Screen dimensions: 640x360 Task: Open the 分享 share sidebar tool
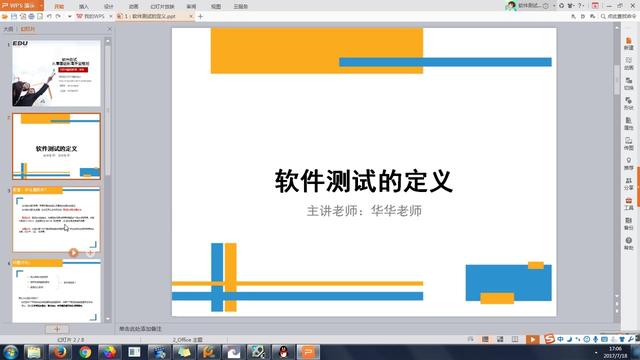tap(629, 184)
